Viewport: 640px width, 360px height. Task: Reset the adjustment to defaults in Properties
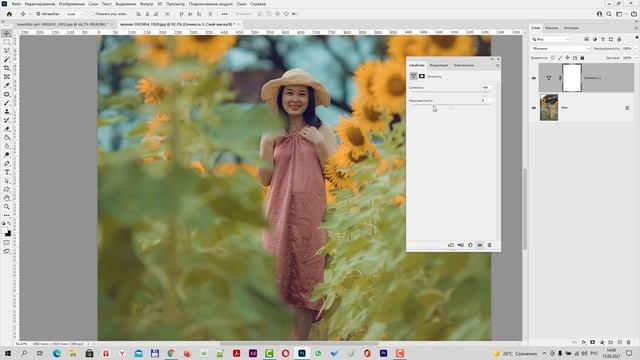point(470,245)
